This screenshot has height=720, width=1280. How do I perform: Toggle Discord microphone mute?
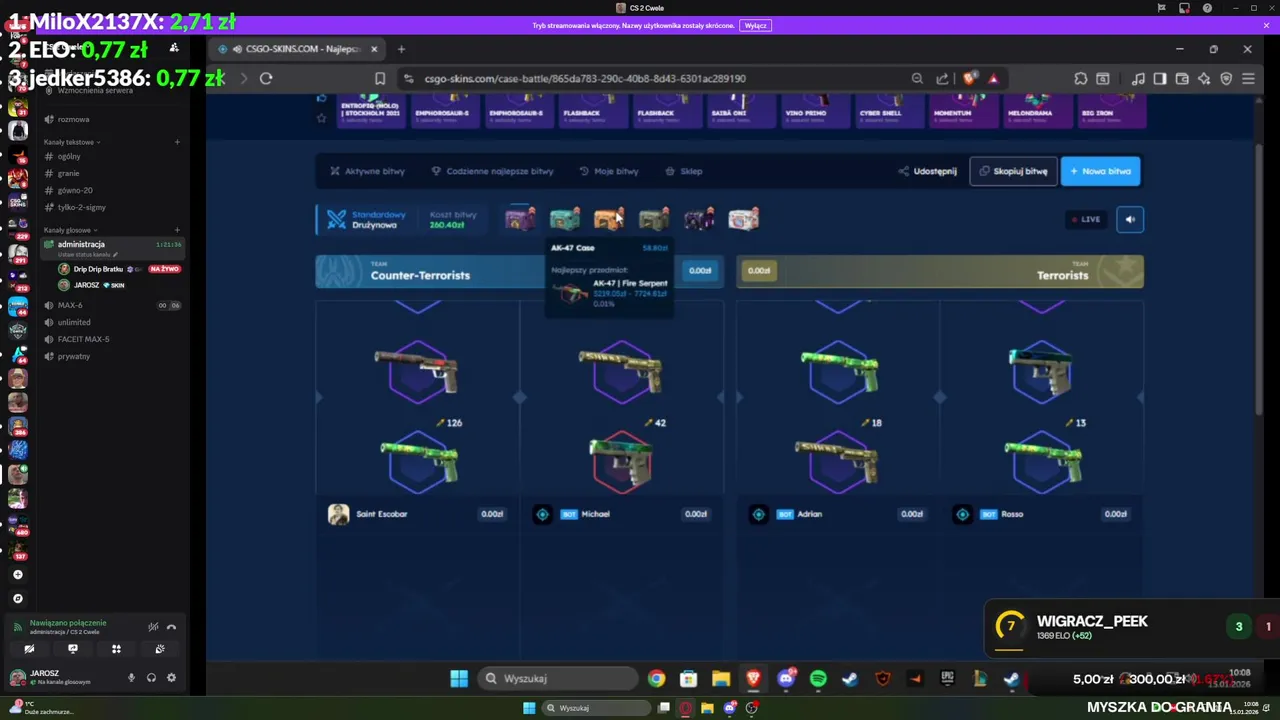pyautogui.click(x=131, y=677)
